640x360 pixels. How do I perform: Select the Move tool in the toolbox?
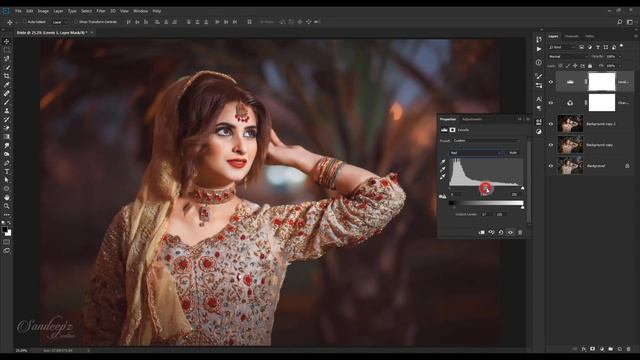click(x=7, y=42)
